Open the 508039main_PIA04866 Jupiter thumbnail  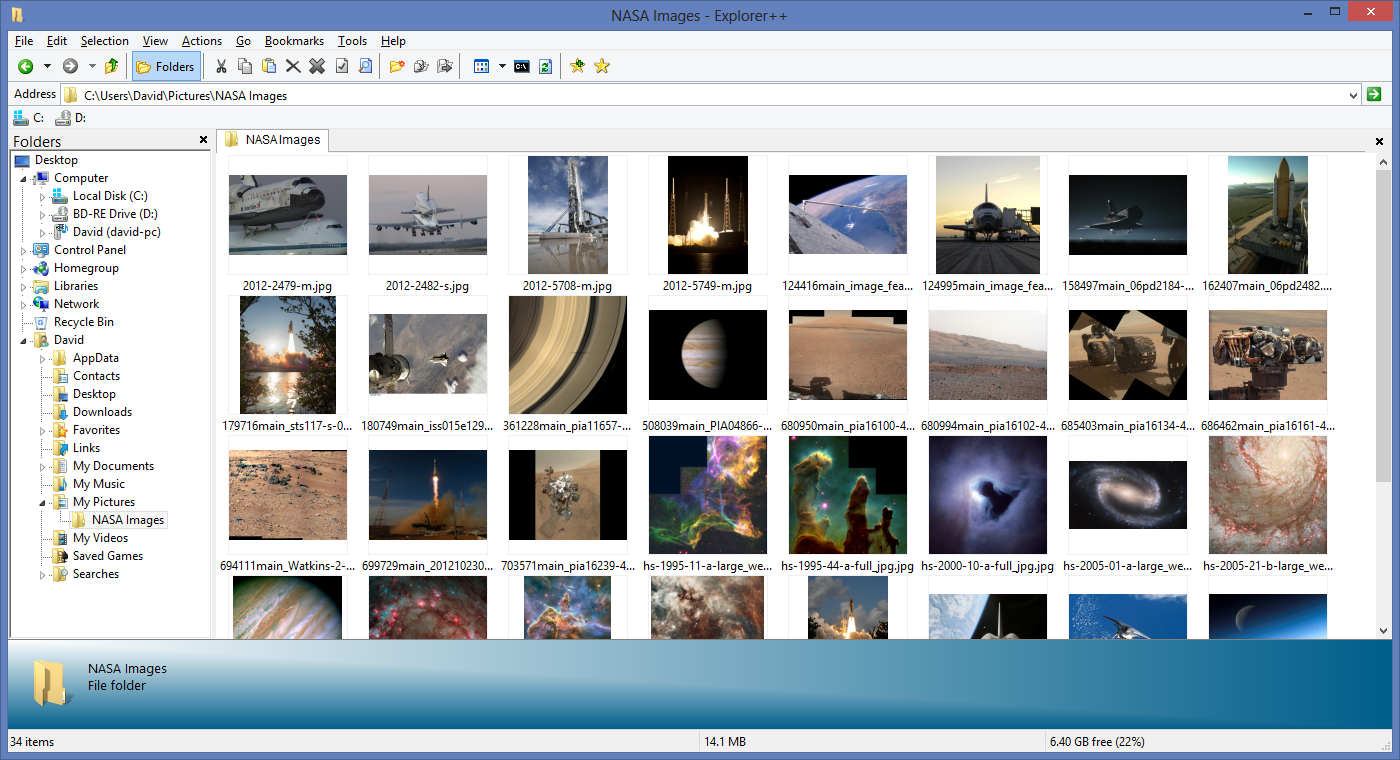(x=707, y=354)
